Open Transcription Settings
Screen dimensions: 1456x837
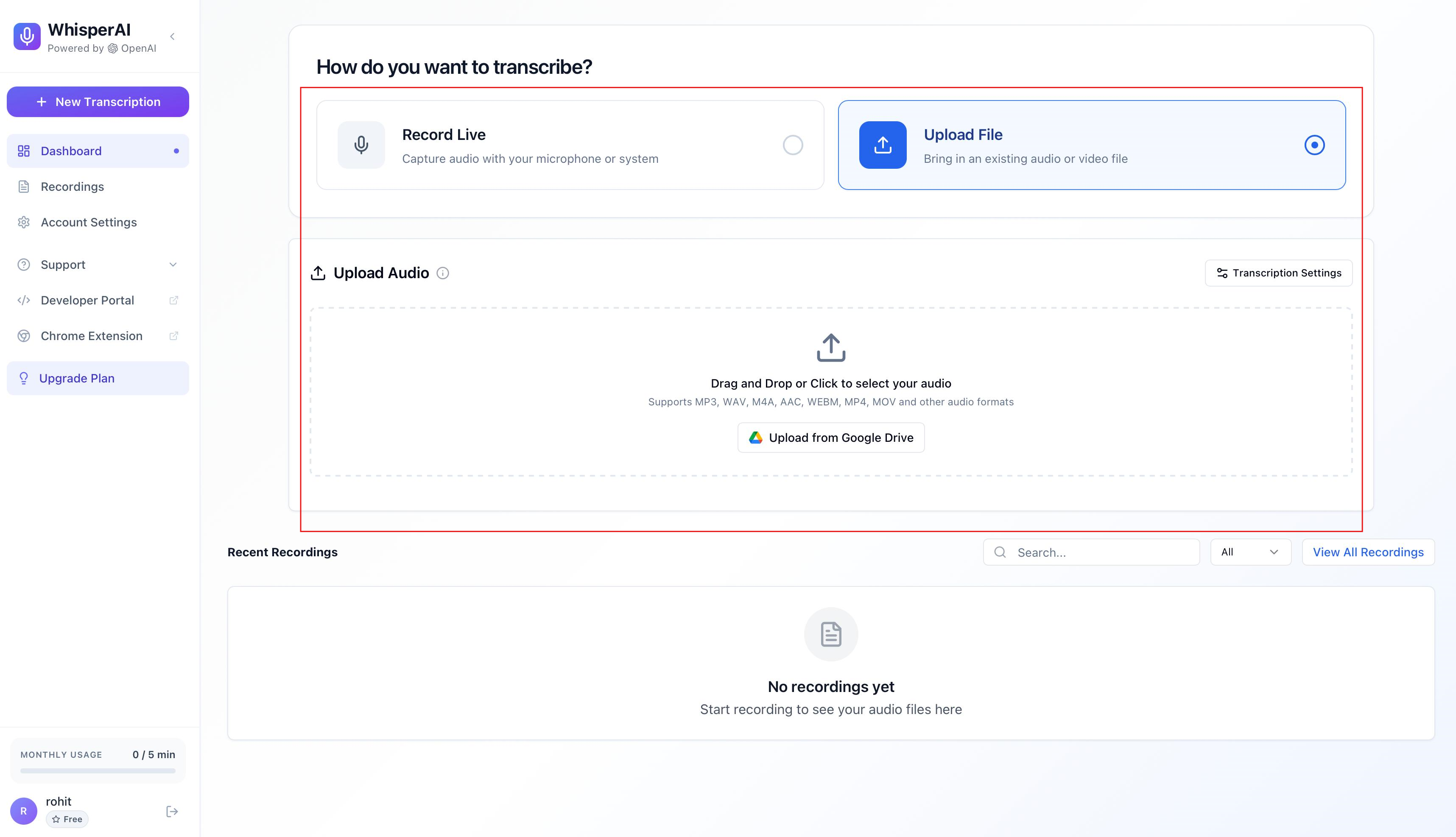(x=1279, y=273)
